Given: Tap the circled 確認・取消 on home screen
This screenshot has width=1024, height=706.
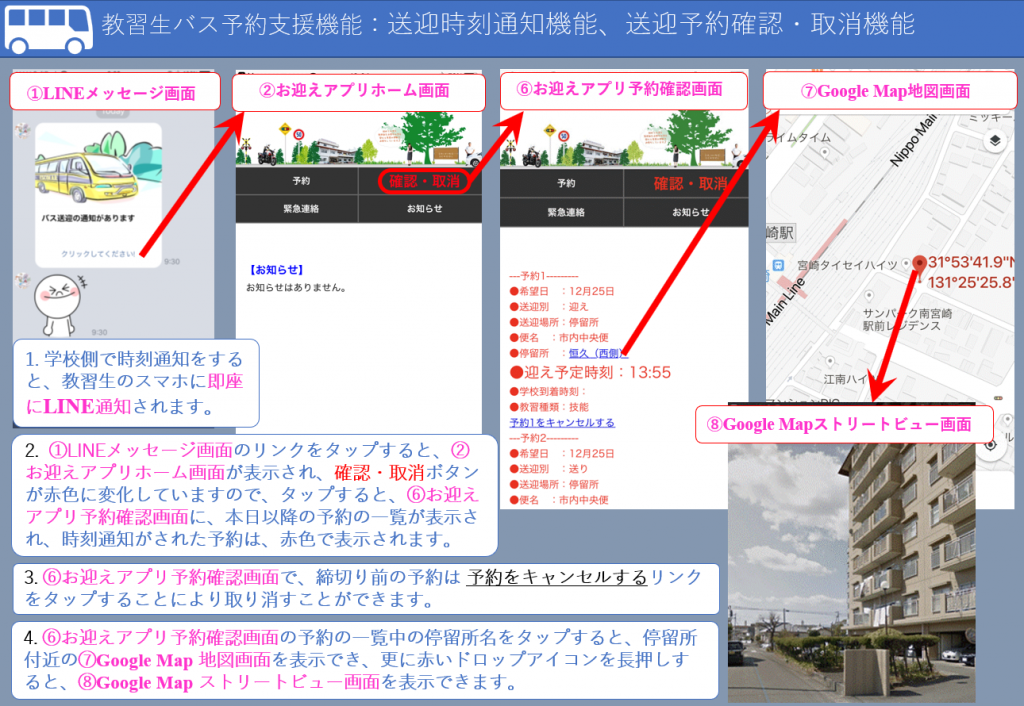Looking at the screenshot, I should (424, 182).
